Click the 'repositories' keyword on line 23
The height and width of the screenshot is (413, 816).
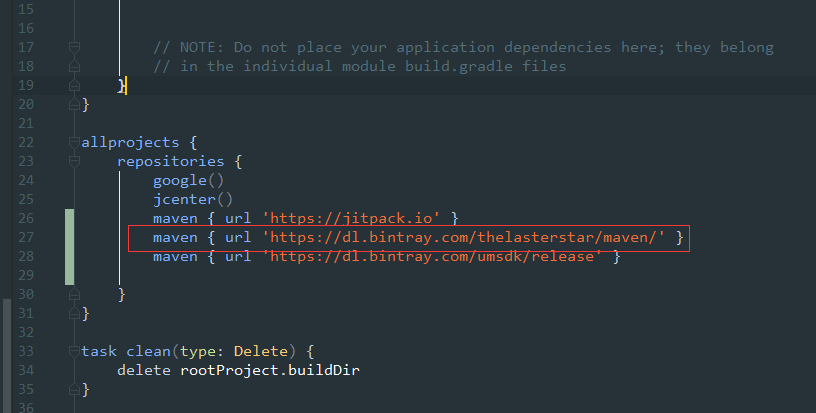coord(171,162)
